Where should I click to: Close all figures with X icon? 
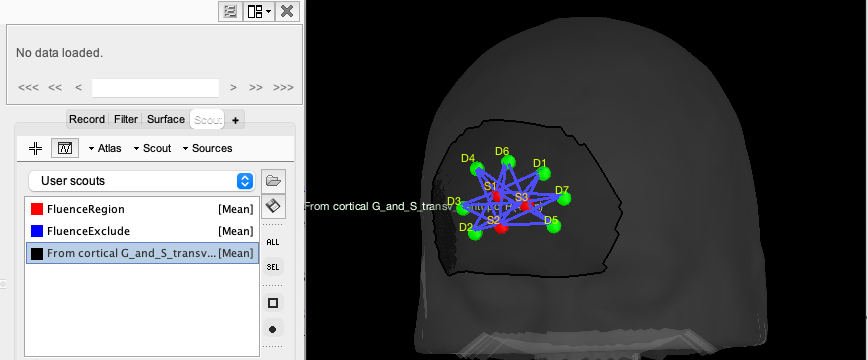(x=287, y=11)
